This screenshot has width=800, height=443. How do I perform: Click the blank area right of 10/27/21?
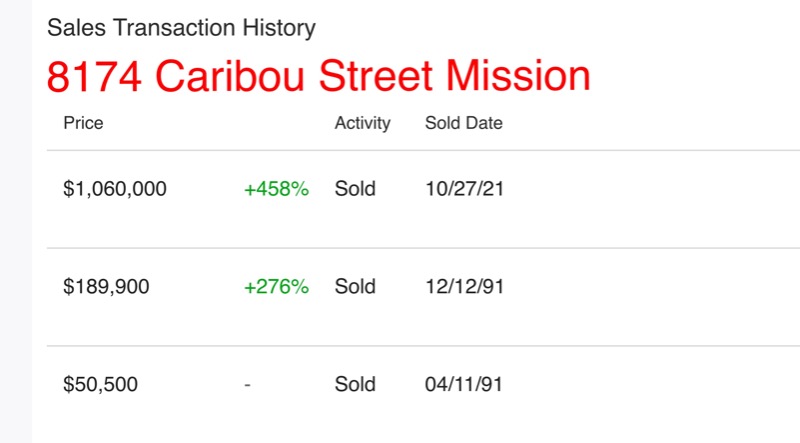click(x=650, y=189)
